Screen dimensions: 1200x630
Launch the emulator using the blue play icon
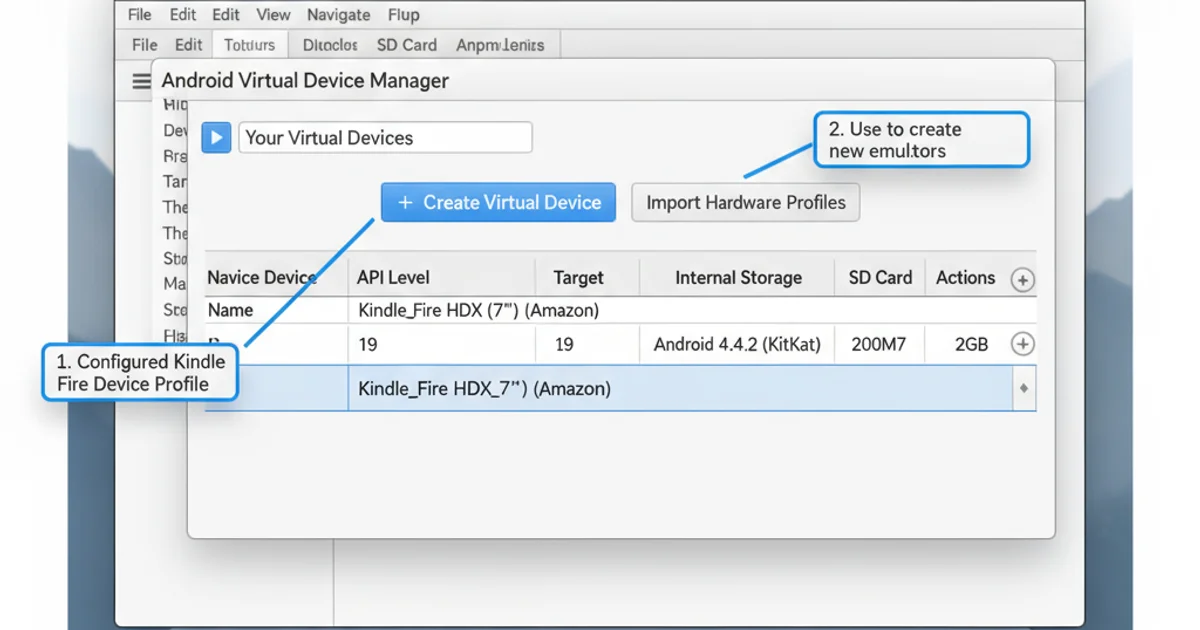(x=215, y=137)
